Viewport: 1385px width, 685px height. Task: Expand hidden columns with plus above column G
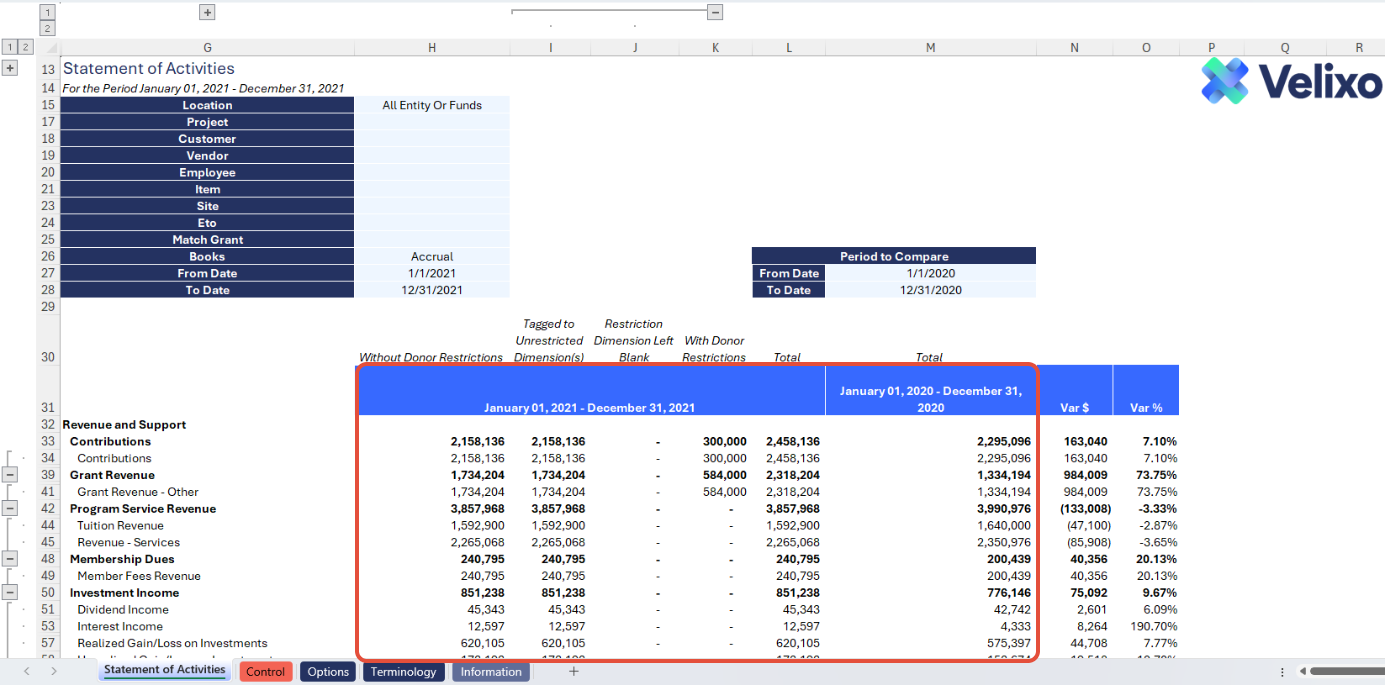[207, 12]
